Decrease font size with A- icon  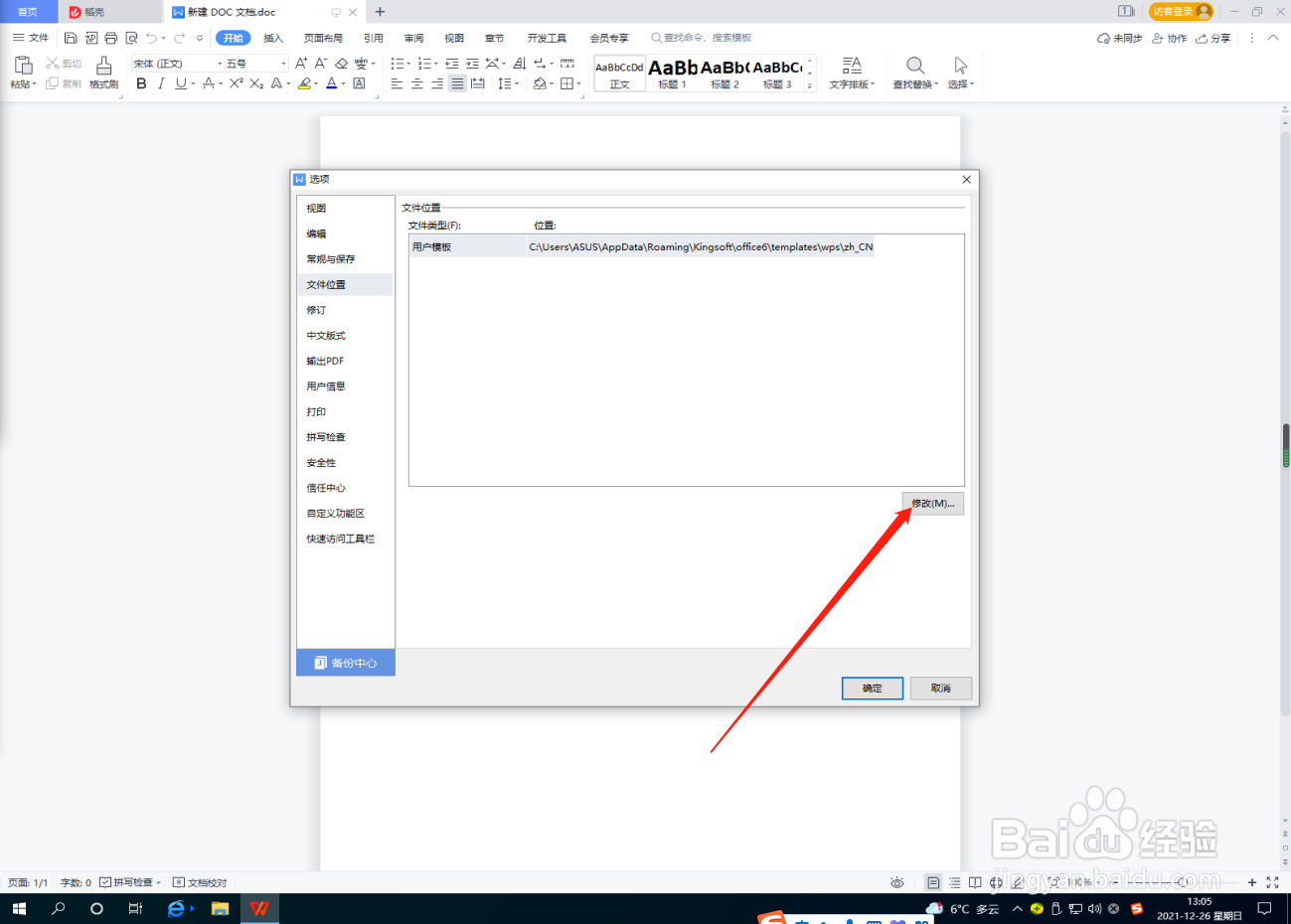pos(321,63)
